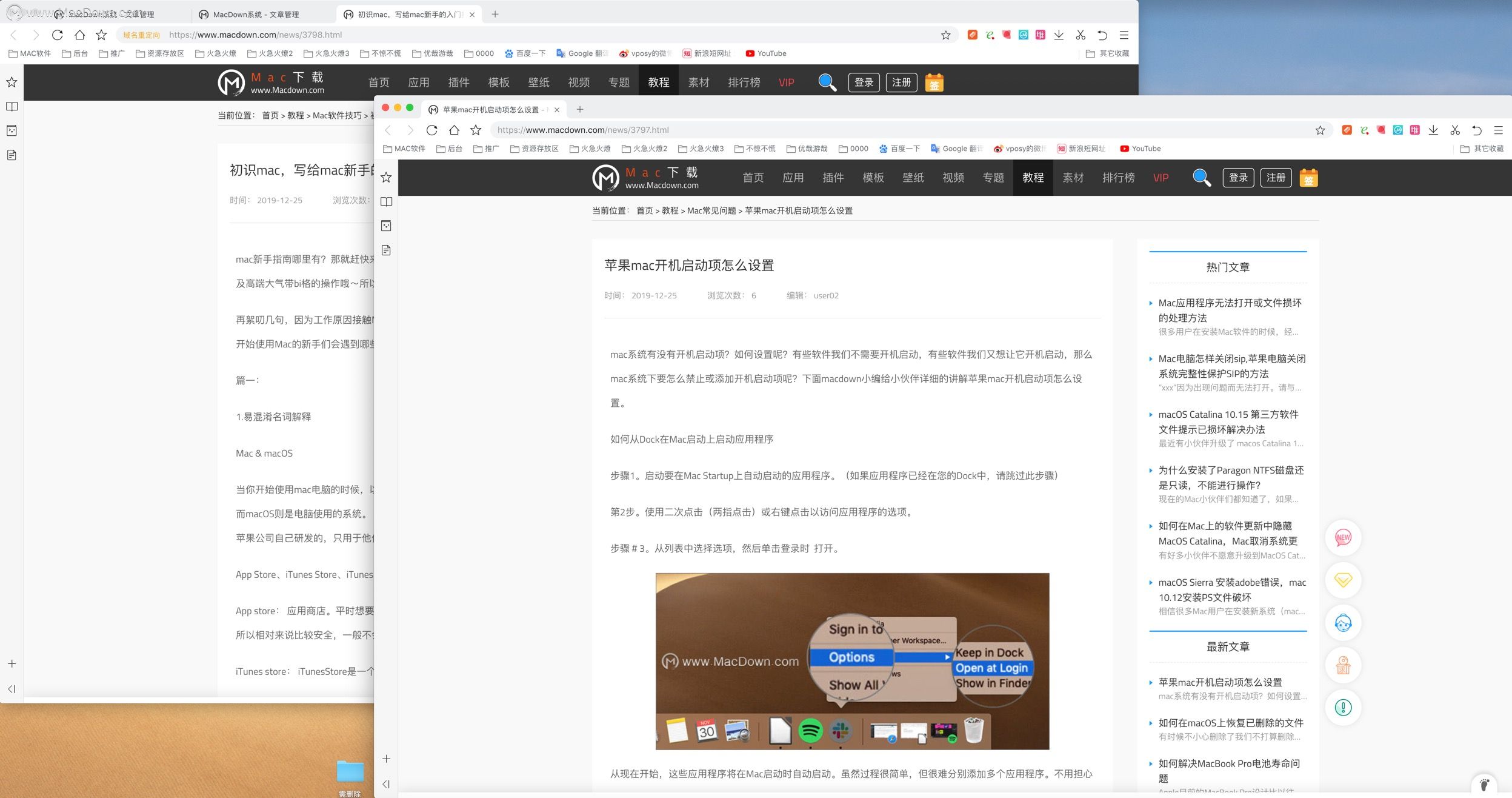
Task: Open YouTube bookmark in front window
Action: (1141, 149)
